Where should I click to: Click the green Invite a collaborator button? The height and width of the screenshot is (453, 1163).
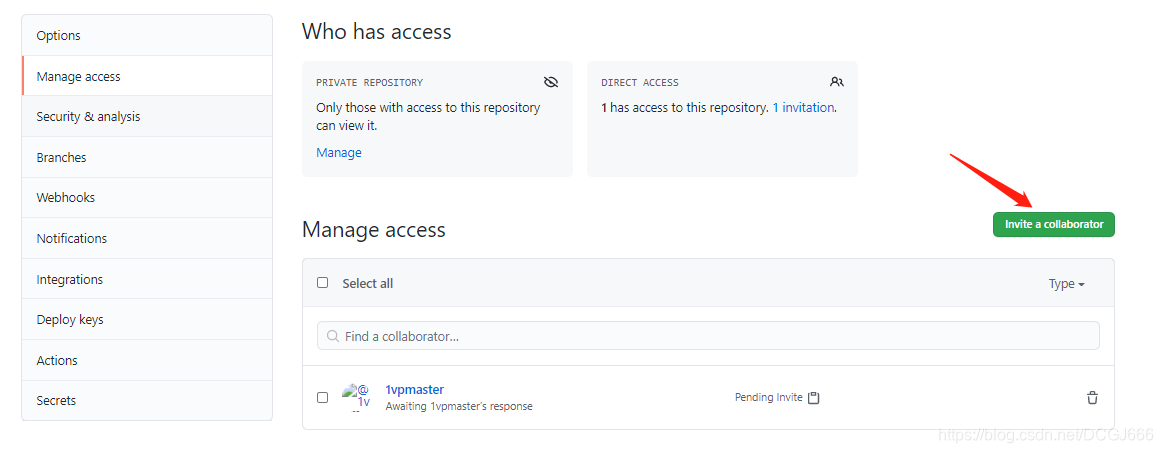pos(1053,224)
